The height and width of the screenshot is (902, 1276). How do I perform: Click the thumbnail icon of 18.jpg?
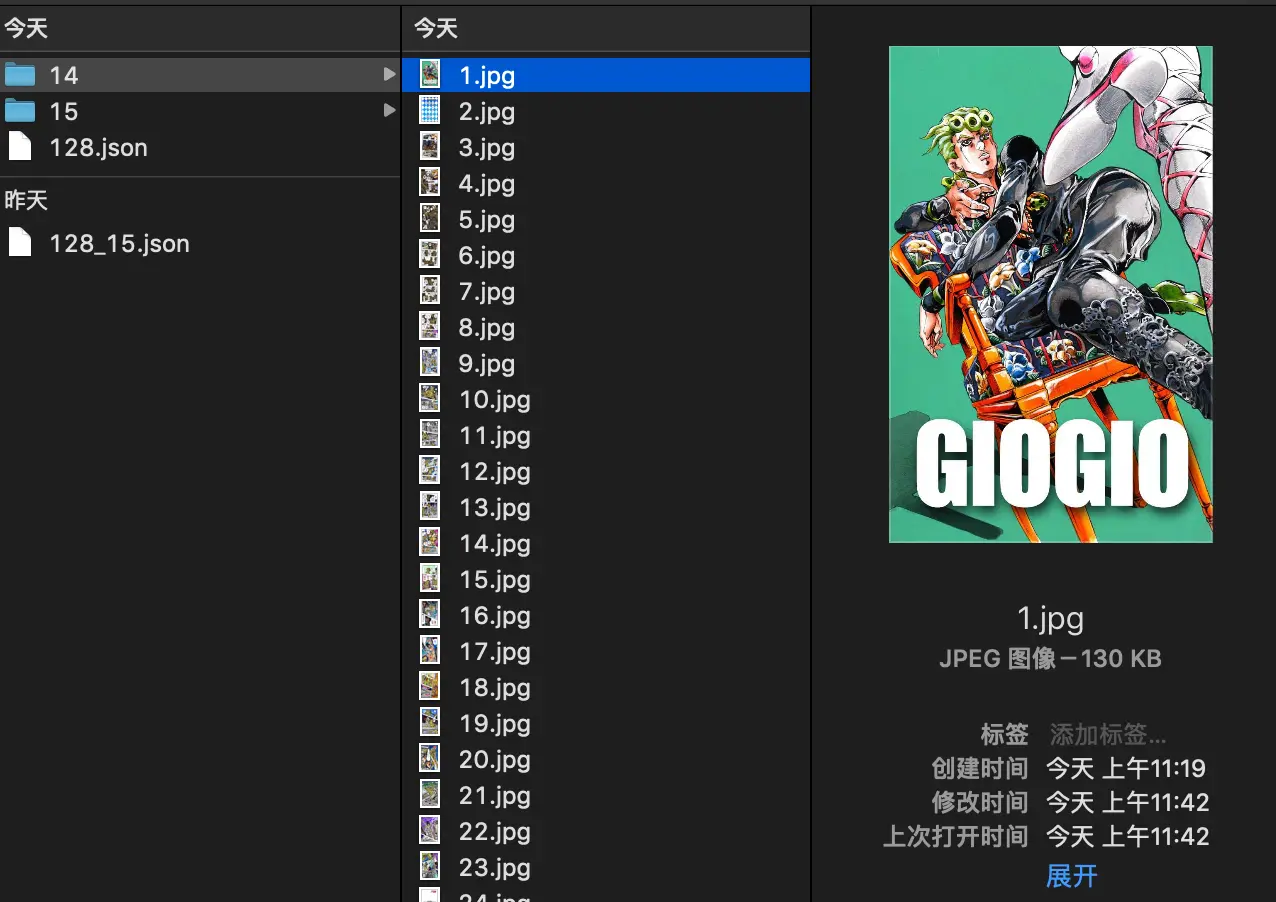point(429,686)
